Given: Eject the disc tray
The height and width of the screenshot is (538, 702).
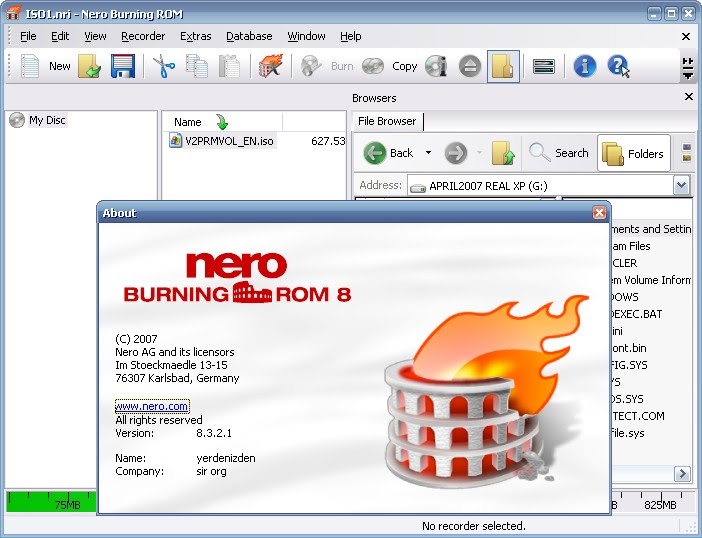Looking at the screenshot, I should click(x=470, y=67).
